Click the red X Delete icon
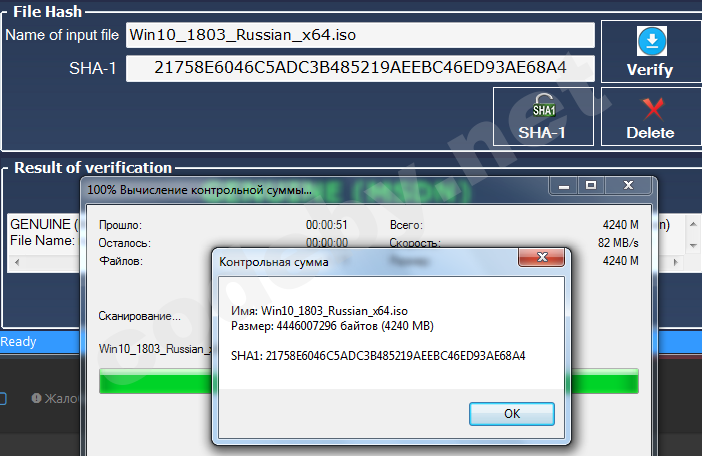 [x=653, y=109]
